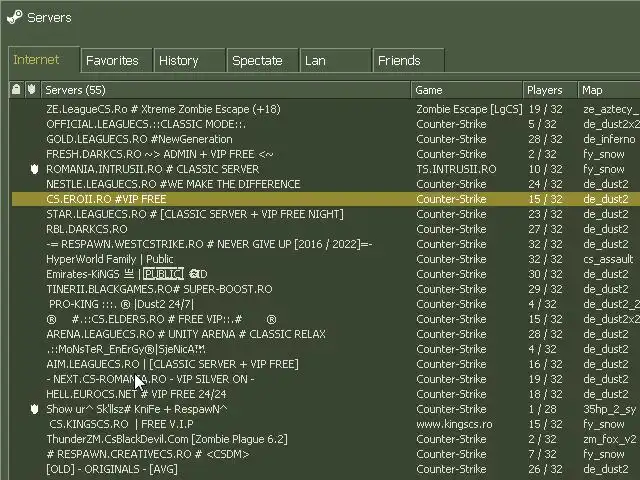Screen dimensions: 640x480
Task: Select AIM.LEAGUECS.RO CLASSIC SERVER + VIP FREE
Action: (326, 364)
